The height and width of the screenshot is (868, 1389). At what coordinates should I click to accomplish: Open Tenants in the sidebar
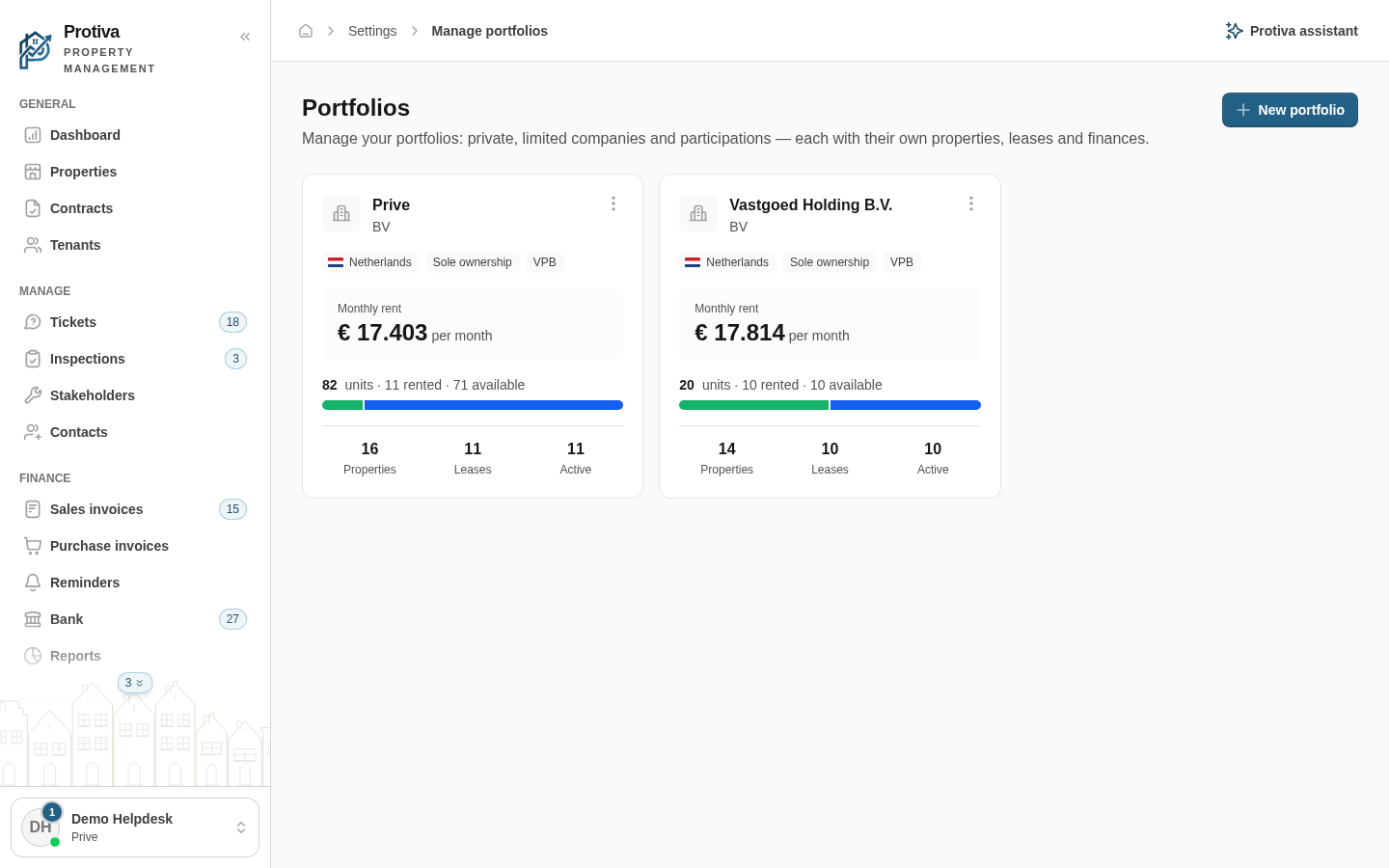(135, 245)
